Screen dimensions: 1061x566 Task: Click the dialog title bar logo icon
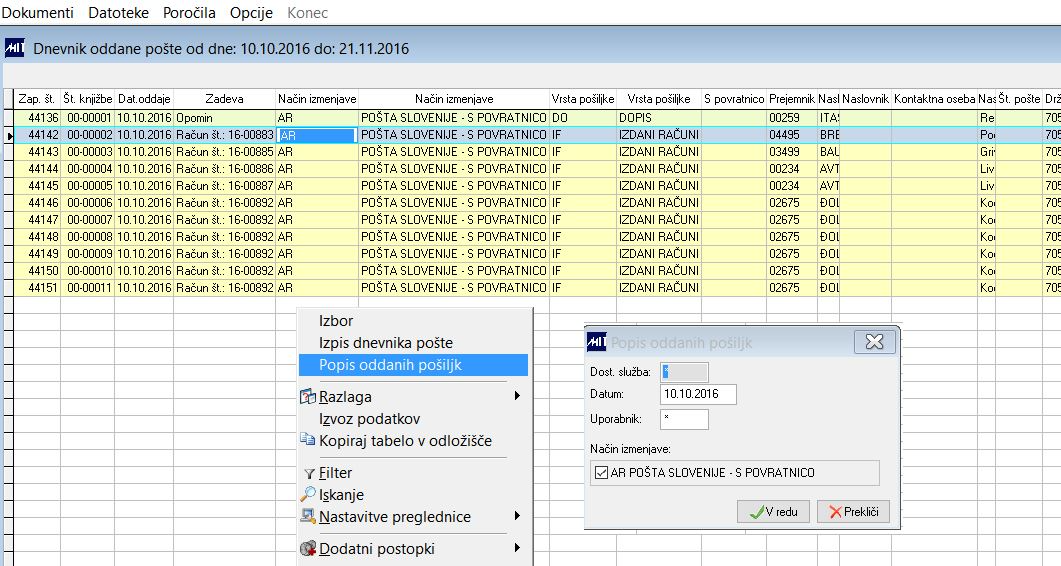[597, 342]
